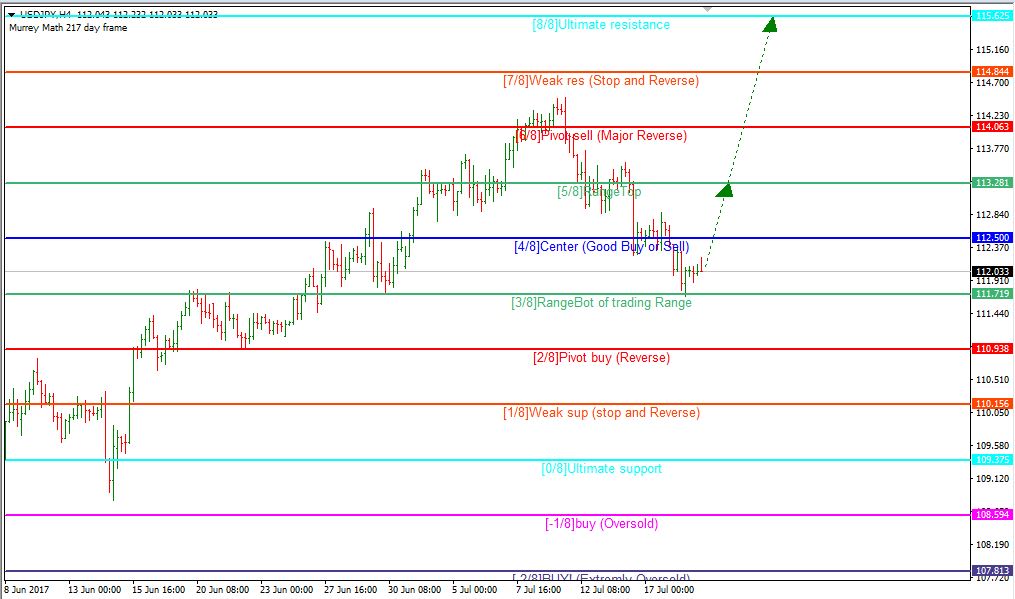The width and height of the screenshot is (1015, 599).
Task: Click the 115.625 cyan price tag
Action: coord(992,16)
